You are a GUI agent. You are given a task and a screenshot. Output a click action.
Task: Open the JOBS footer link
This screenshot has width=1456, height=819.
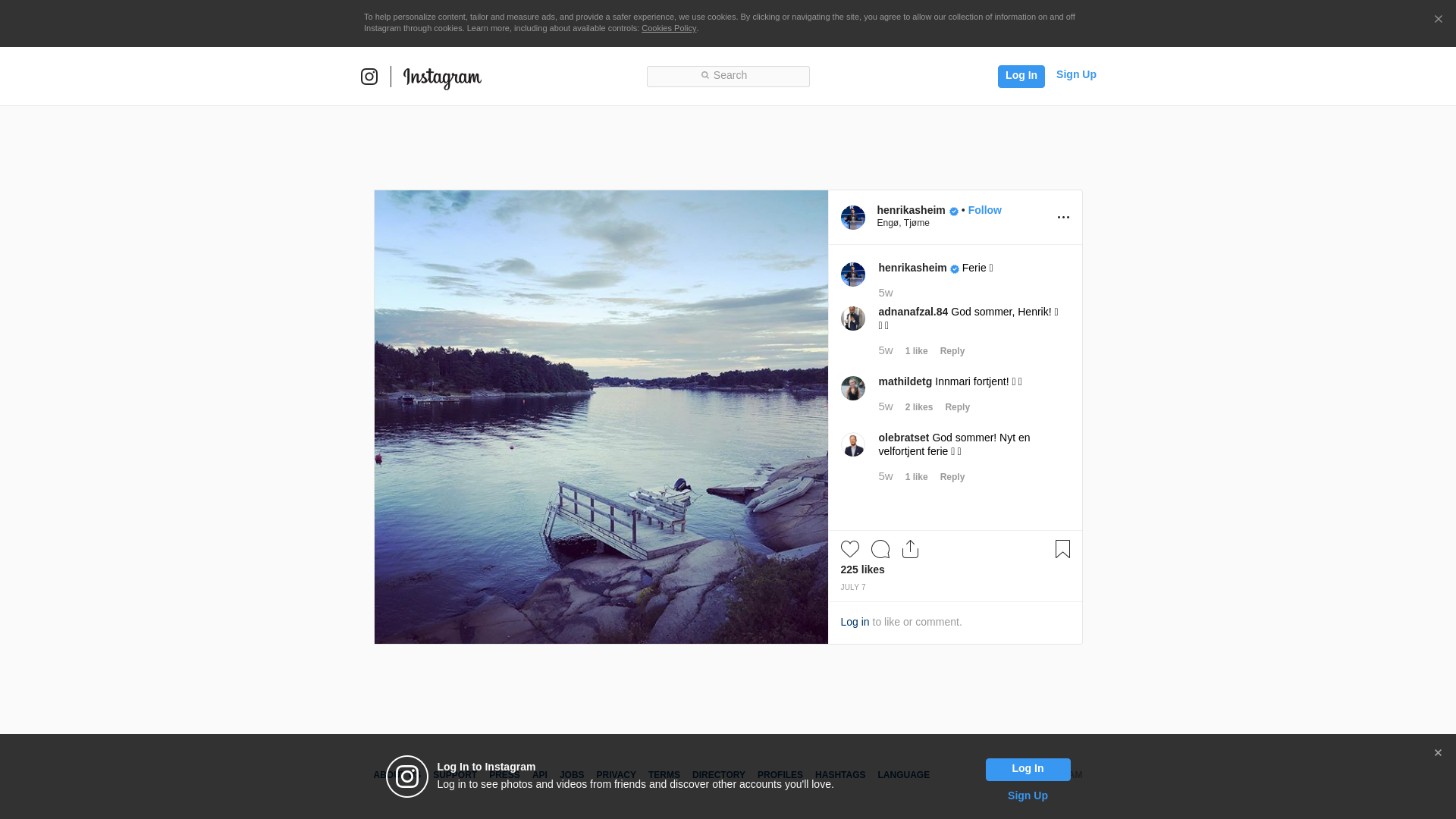[572, 775]
